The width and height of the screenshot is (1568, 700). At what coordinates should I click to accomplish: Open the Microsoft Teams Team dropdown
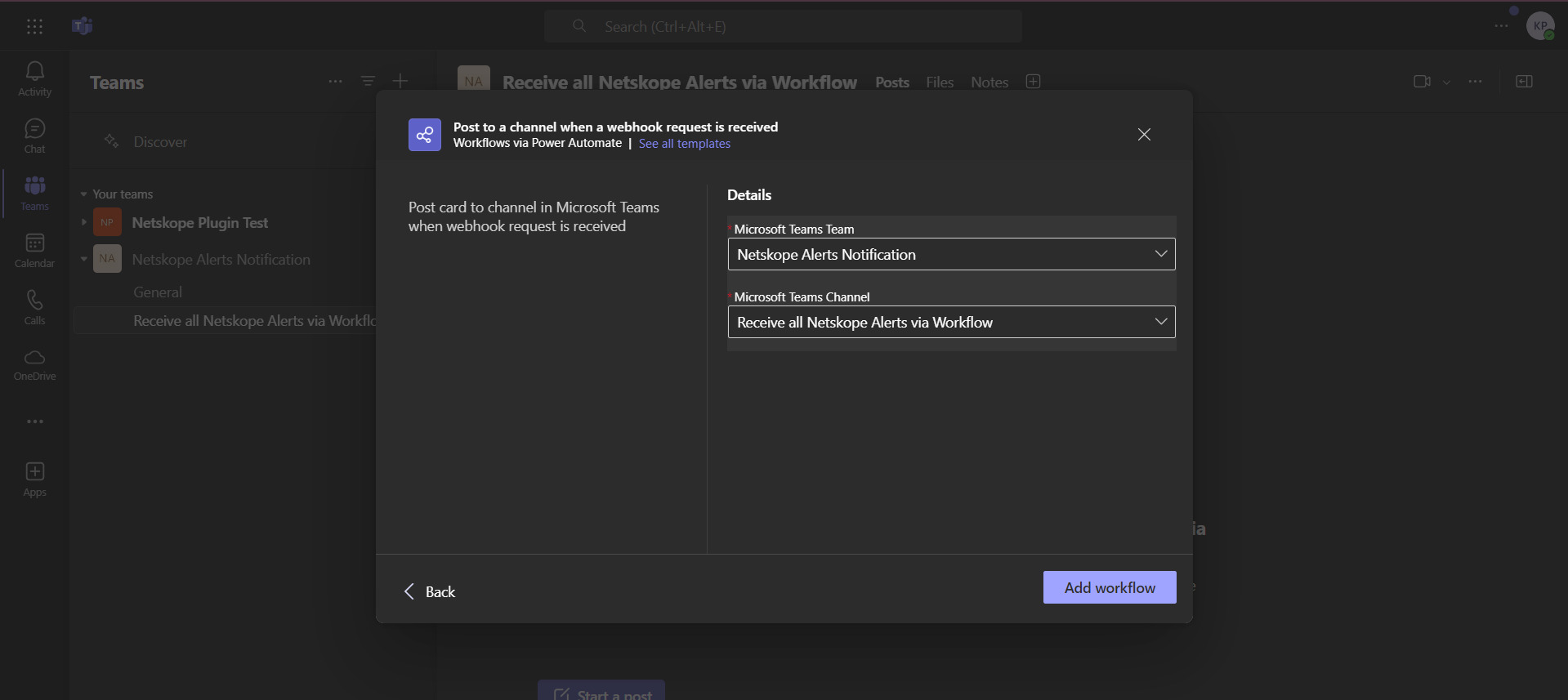click(x=951, y=254)
